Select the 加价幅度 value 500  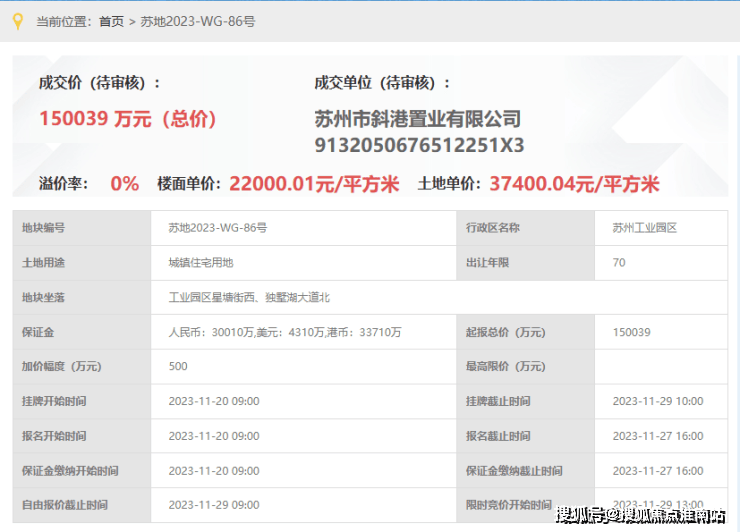(178, 367)
